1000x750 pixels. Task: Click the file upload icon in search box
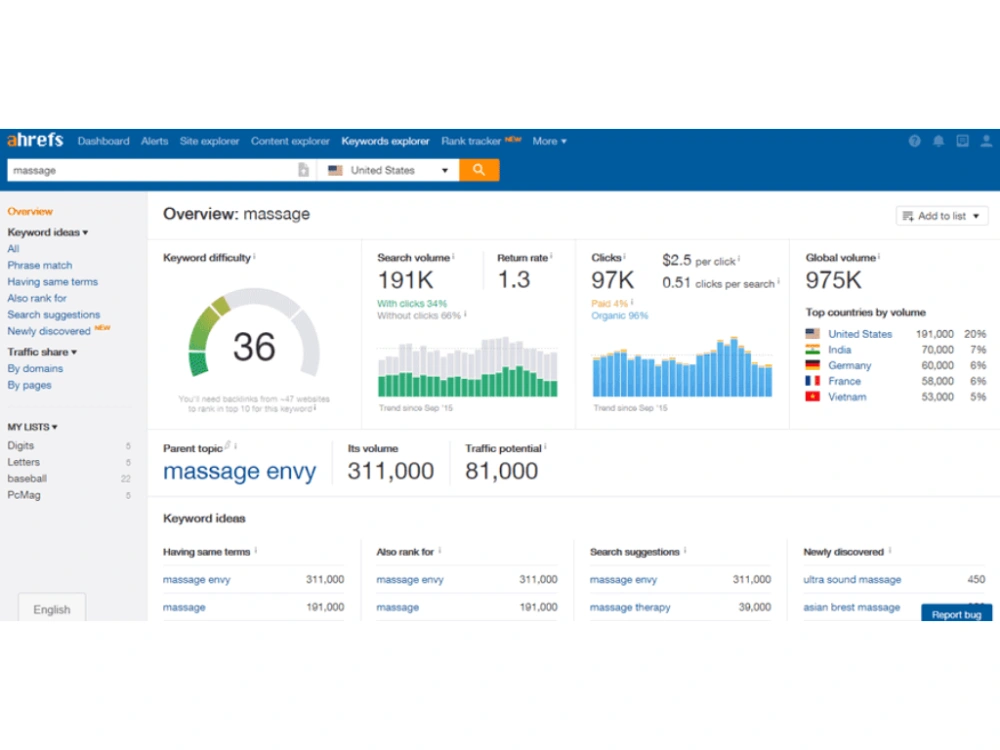[x=304, y=170]
